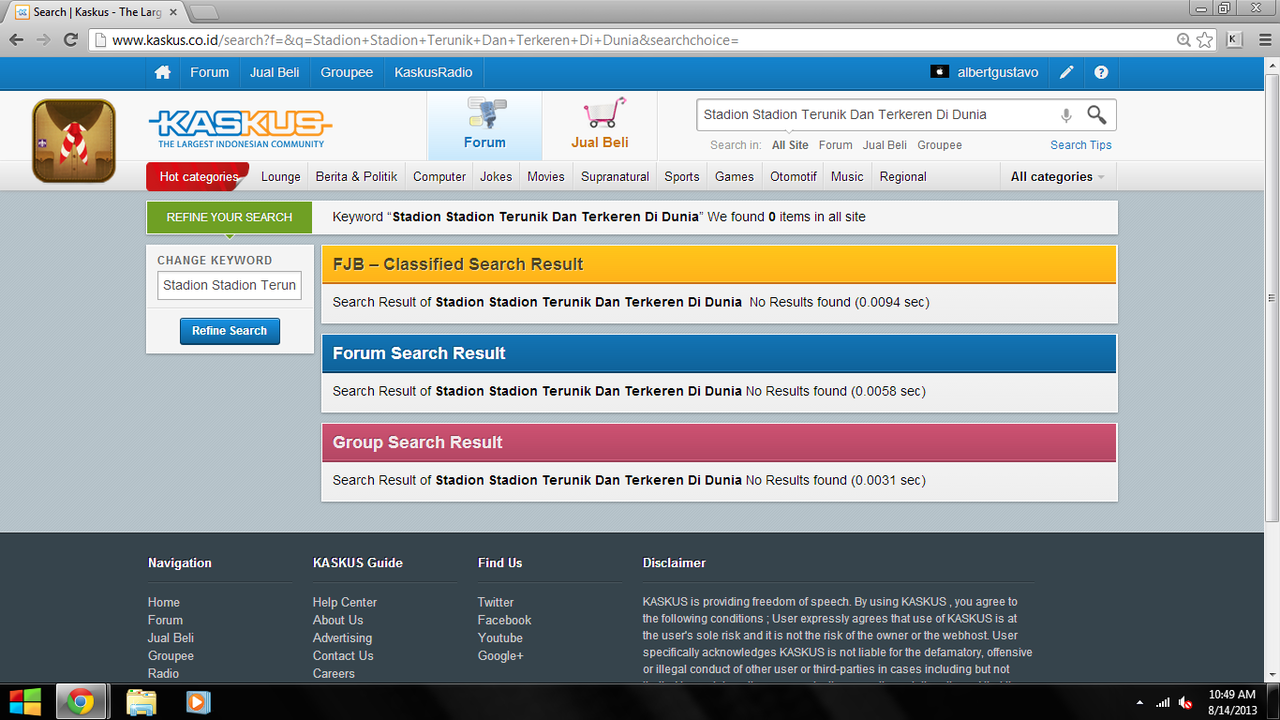Set search scope to Groupee

pos(940,145)
